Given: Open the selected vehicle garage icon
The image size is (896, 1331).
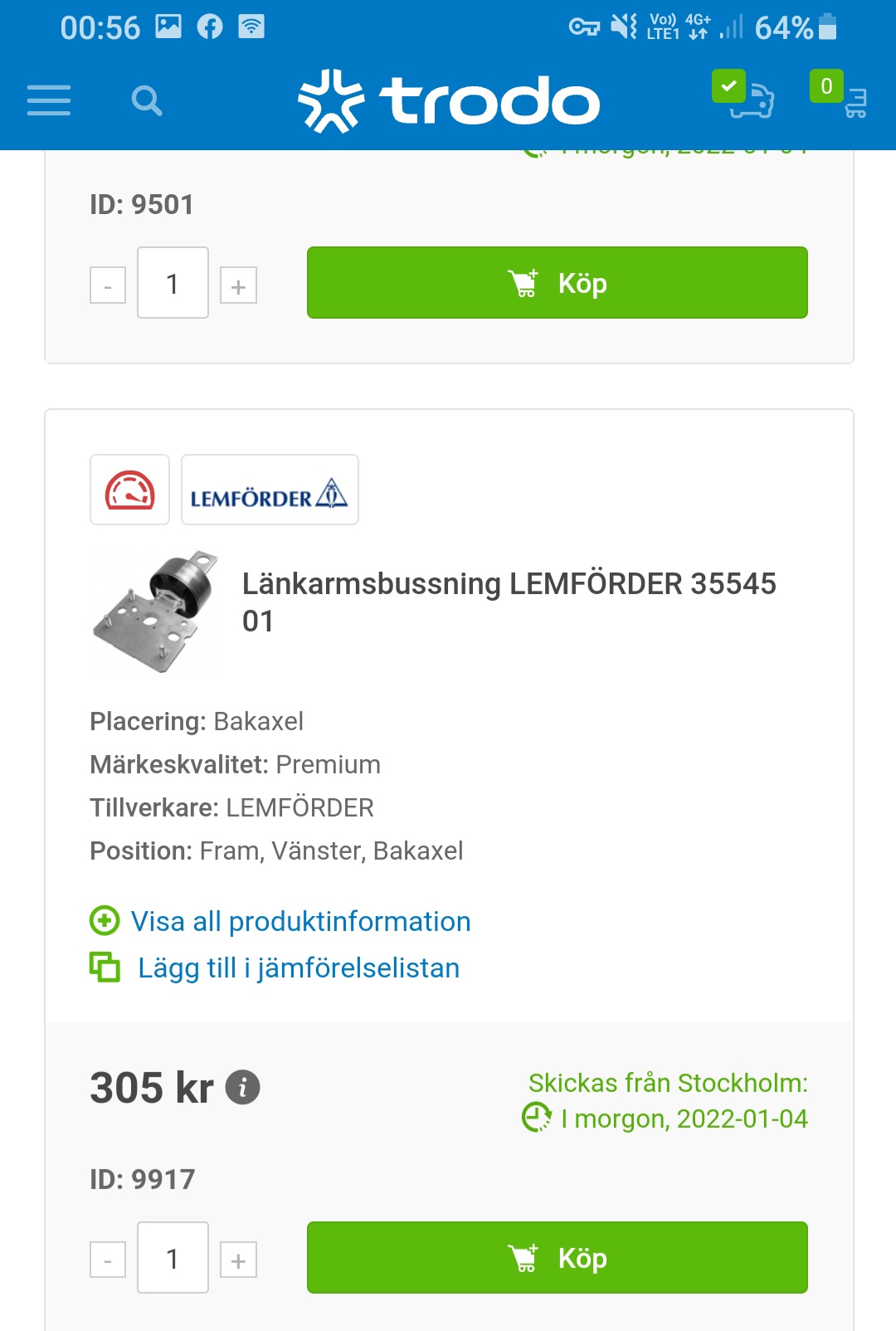Looking at the screenshot, I should pos(745,95).
